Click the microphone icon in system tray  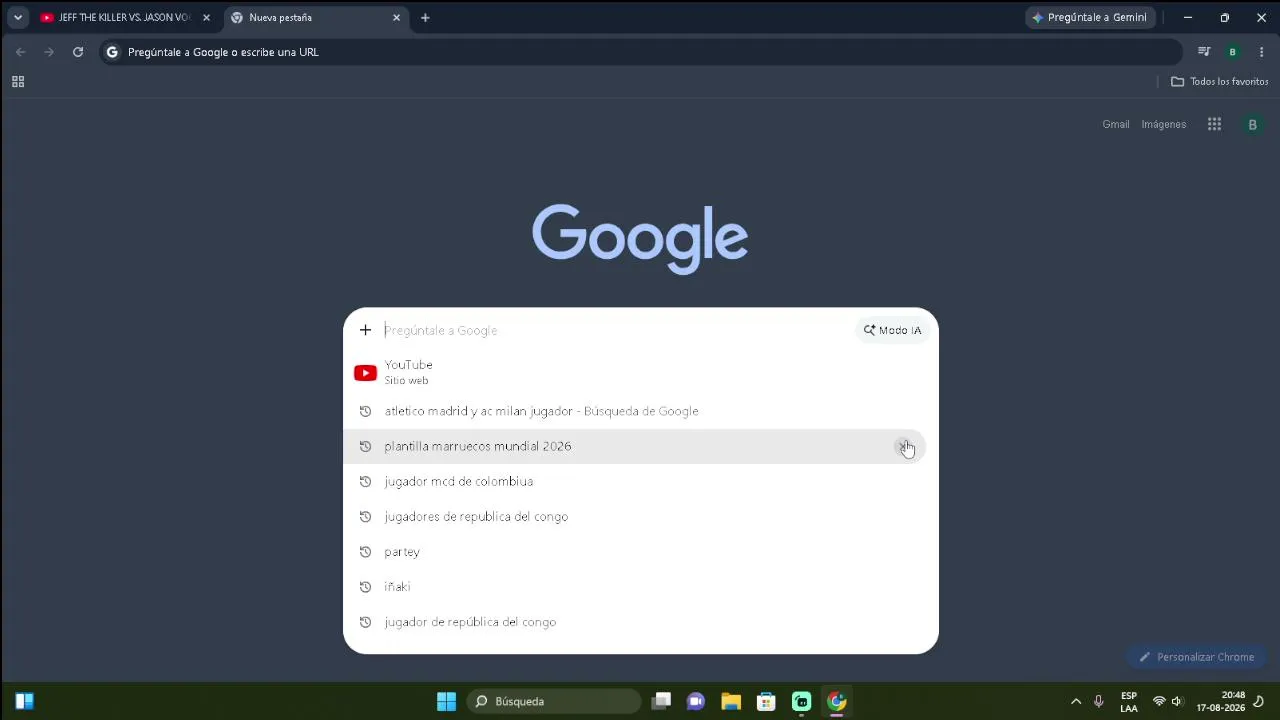pos(1098,701)
